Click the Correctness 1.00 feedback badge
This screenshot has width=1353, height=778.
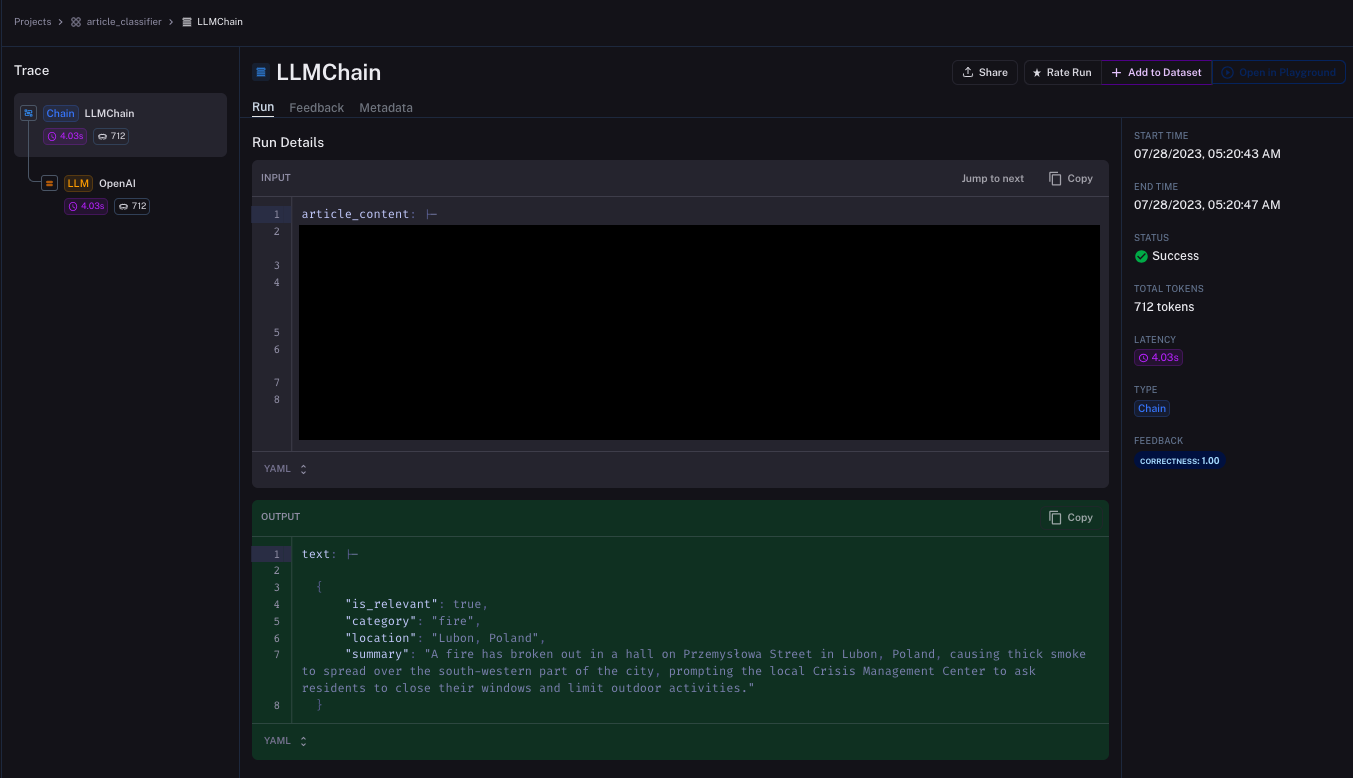(1179, 461)
